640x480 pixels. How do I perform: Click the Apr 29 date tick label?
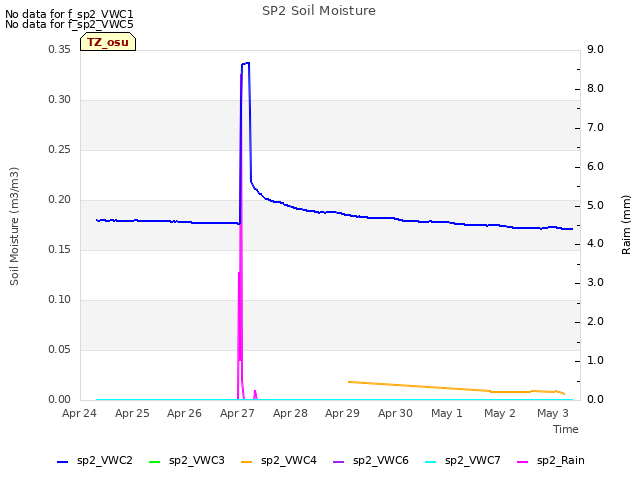click(x=342, y=413)
